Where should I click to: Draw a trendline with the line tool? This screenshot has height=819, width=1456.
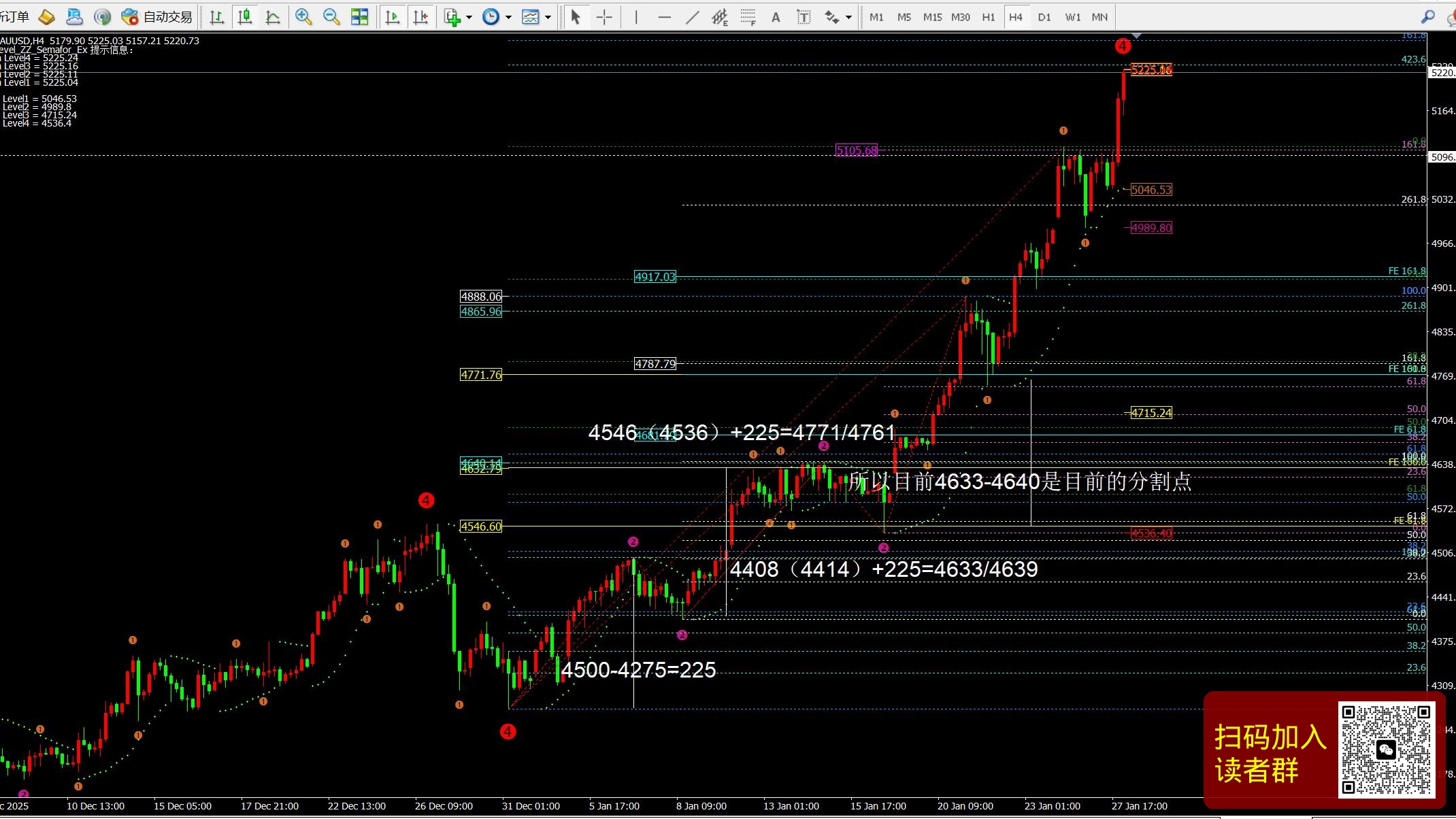point(692,17)
